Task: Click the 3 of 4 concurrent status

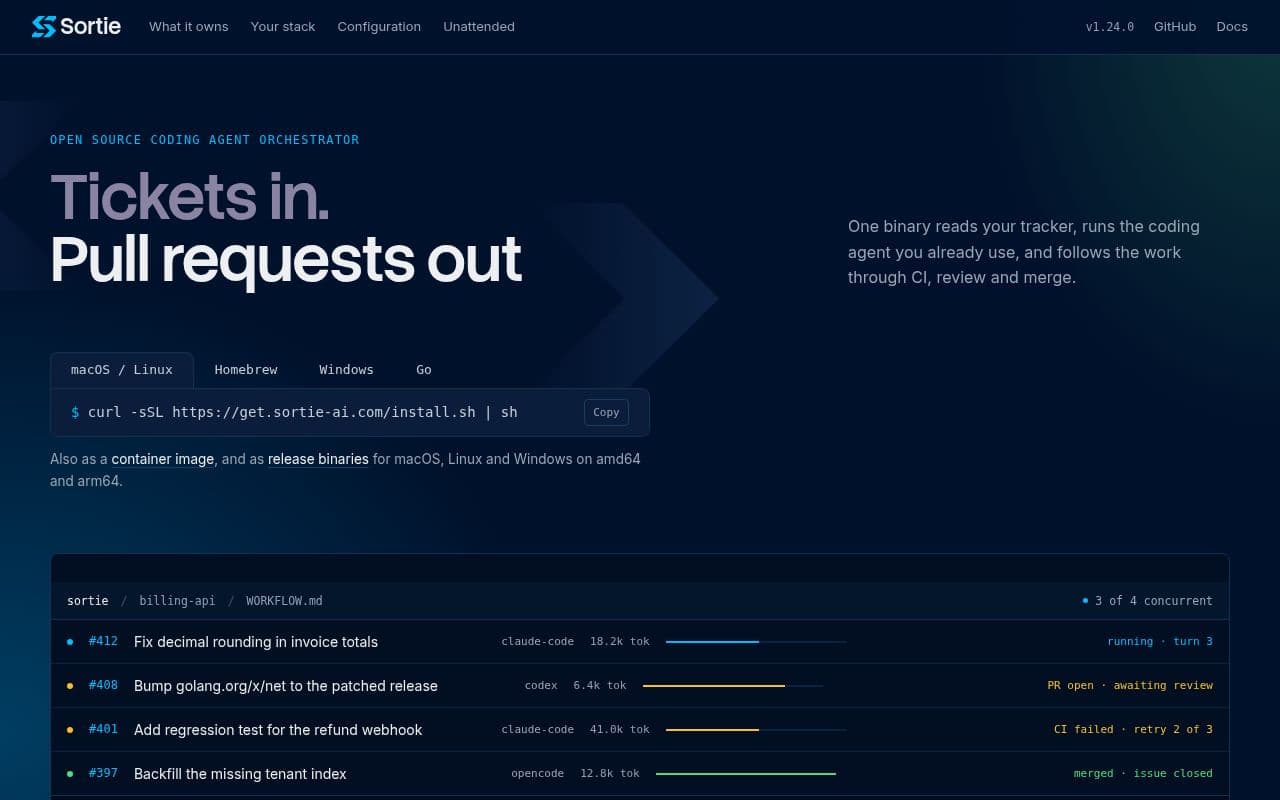Action: click(1148, 601)
